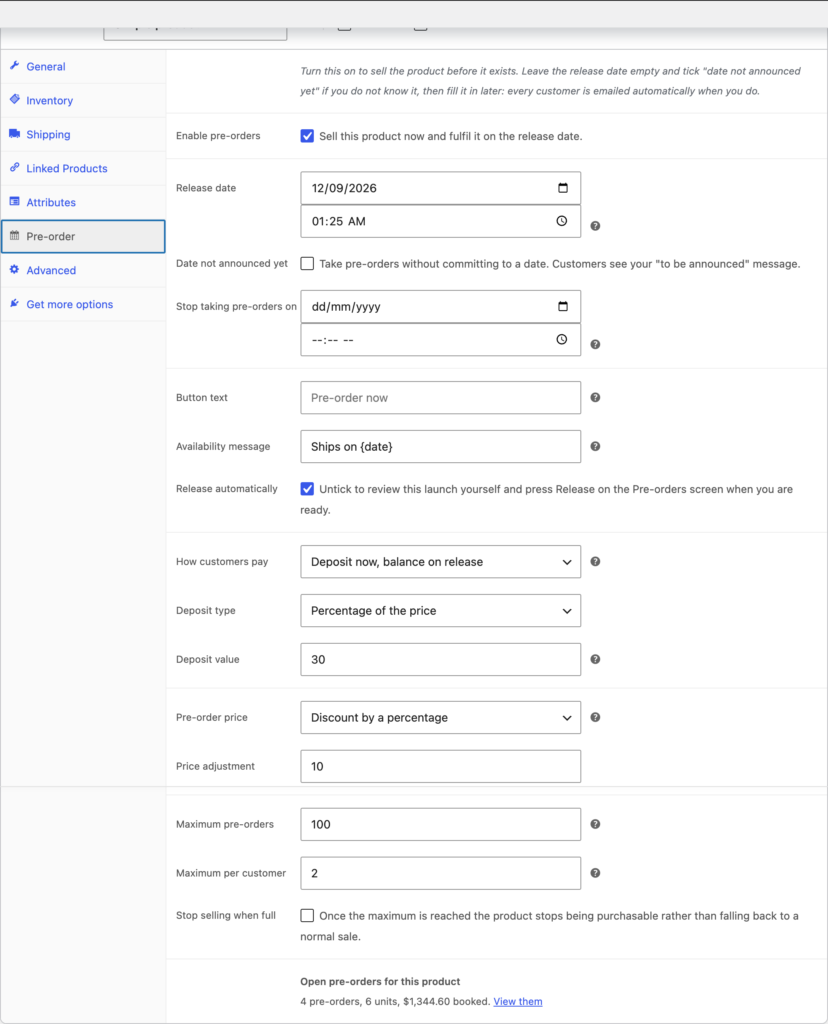Viewport: 828px width, 1024px height.
Task: Focus the Deposit value field
Action: [x=440, y=660]
